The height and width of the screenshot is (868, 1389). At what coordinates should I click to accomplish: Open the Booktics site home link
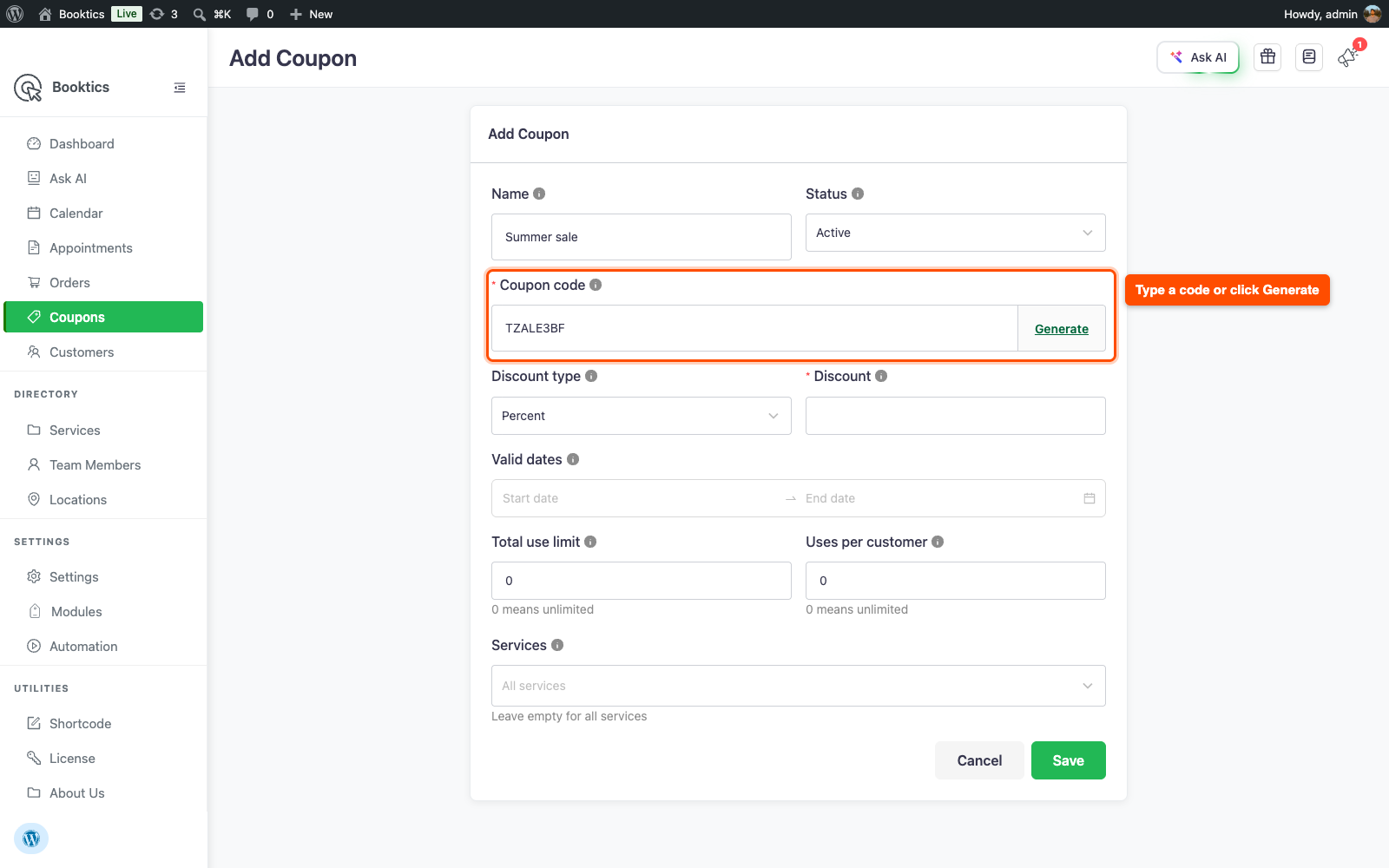tap(71, 14)
